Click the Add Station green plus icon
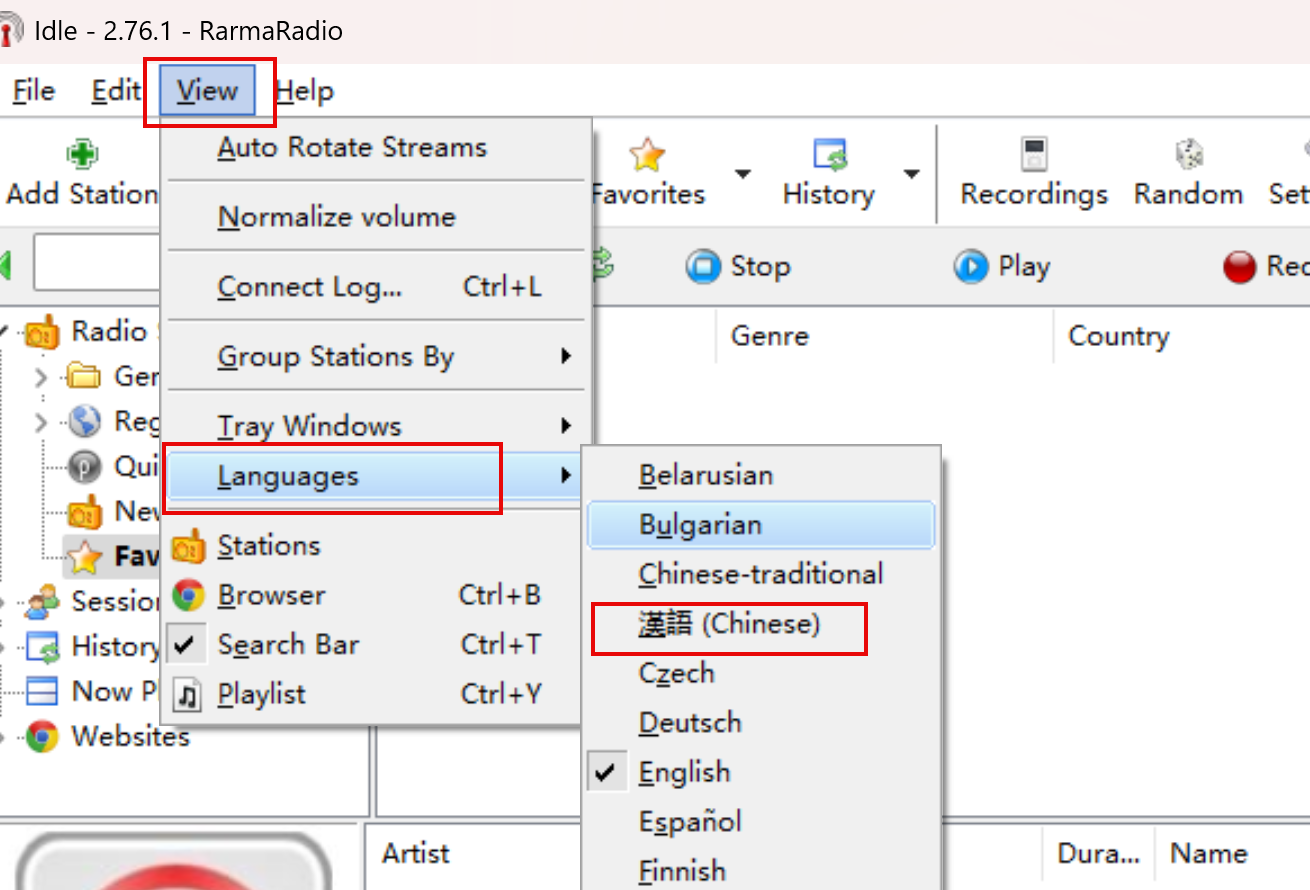The height and width of the screenshot is (890, 1310). (x=82, y=154)
